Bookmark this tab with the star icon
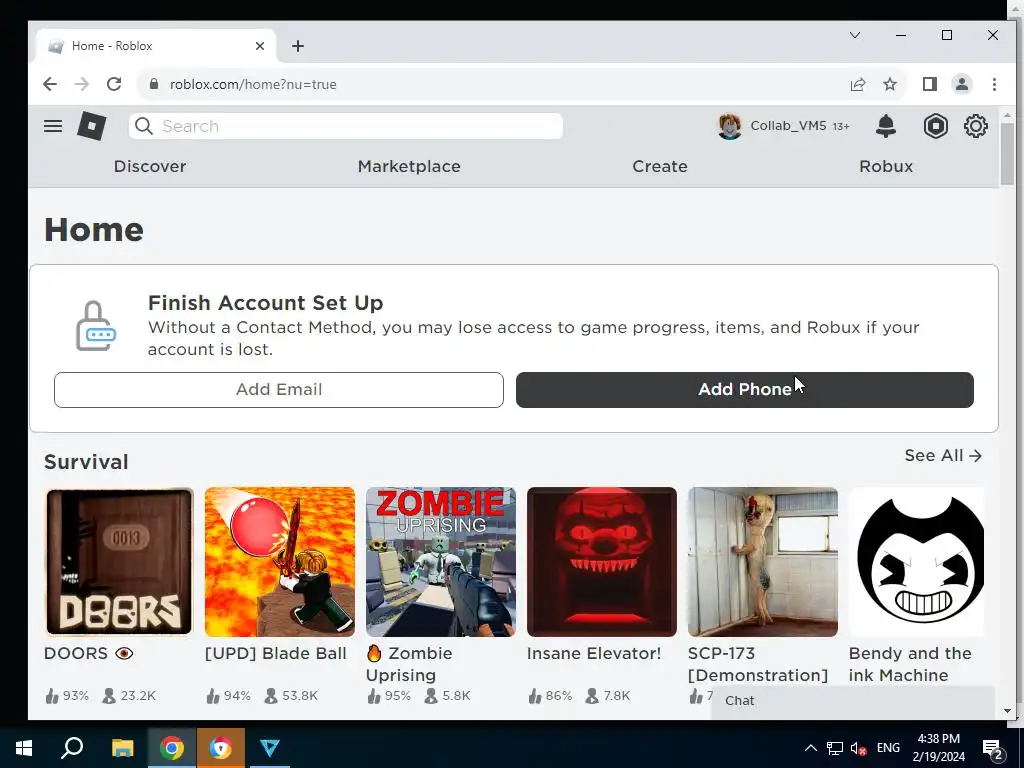Viewport: 1024px width, 768px height. click(889, 84)
